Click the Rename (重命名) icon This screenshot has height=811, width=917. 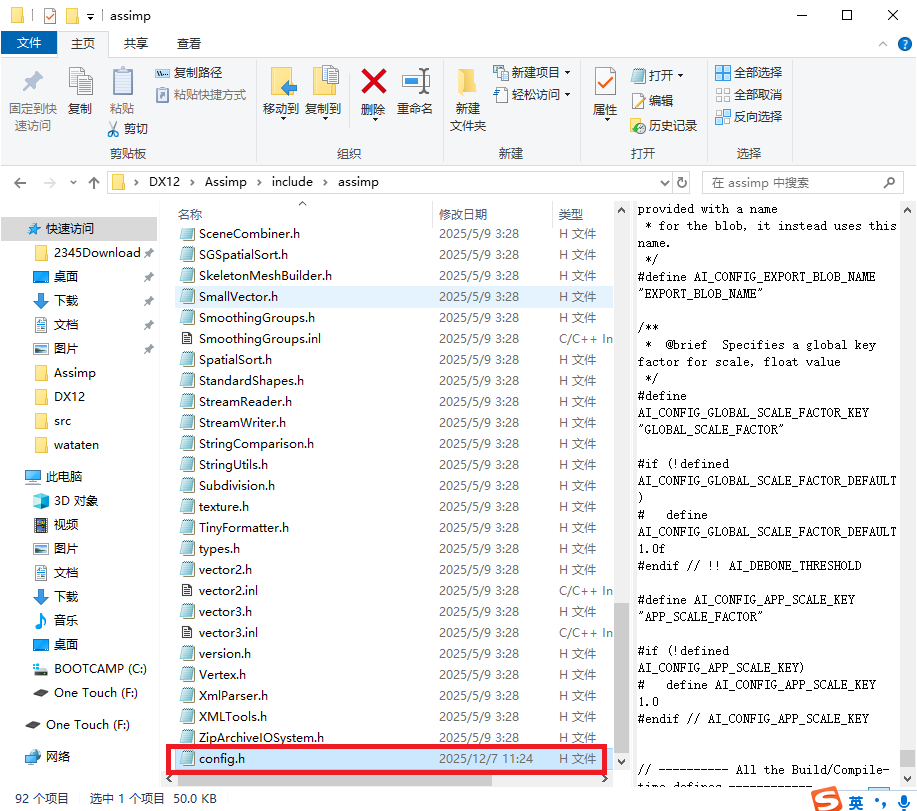point(416,81)
